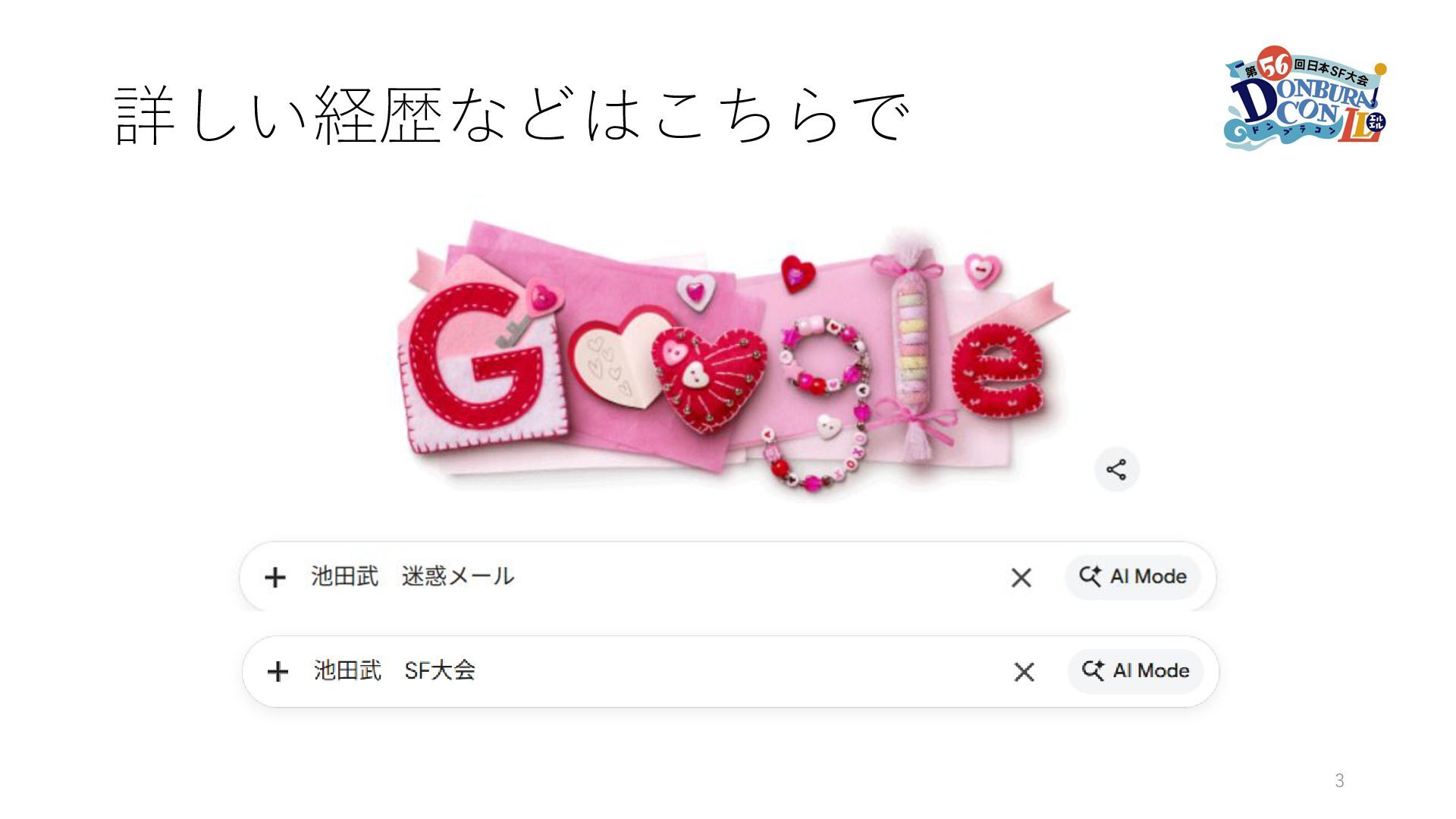Click the slide title 詳しい経歴などはこちらで
This screenshot has width=1456, height=819.
513,115
